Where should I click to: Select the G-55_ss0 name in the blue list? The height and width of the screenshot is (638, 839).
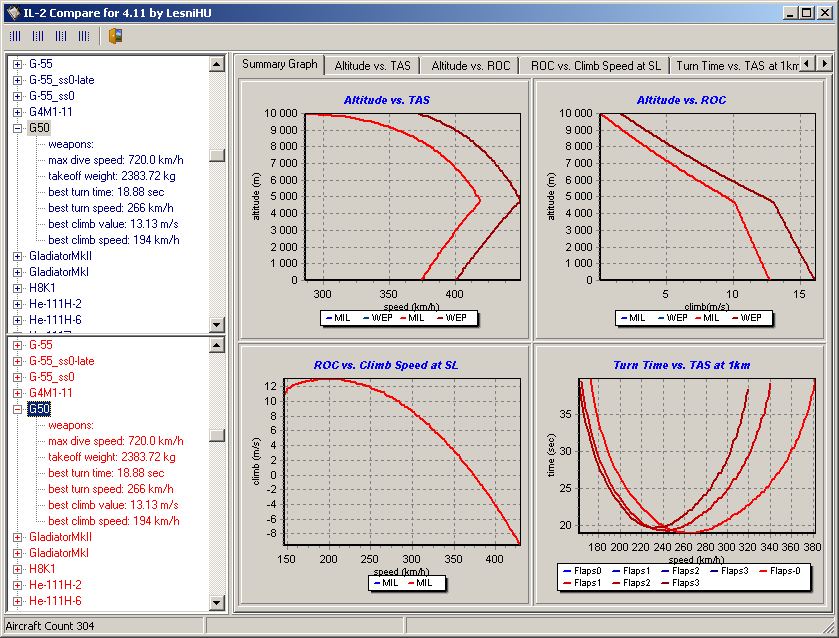pyautogui.click(x=52, y=96)
